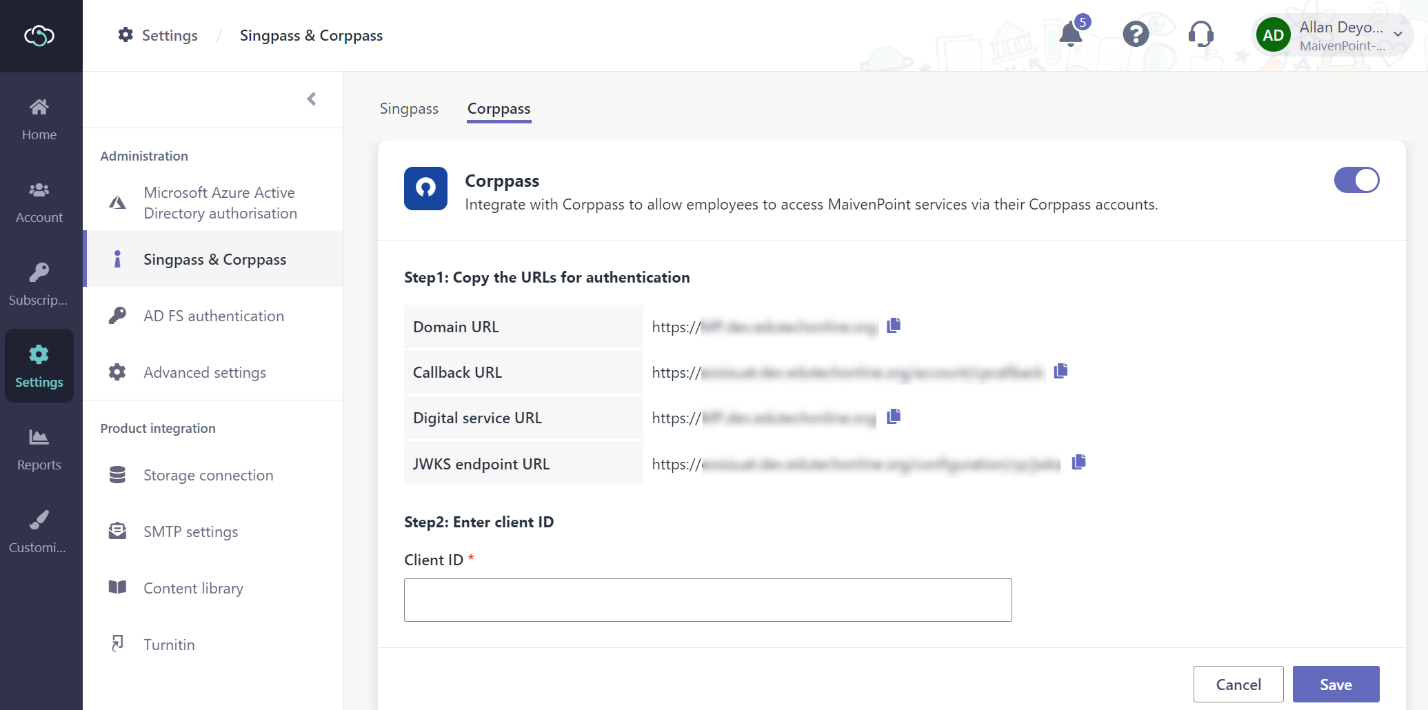The width and height of the screenshot is (1428, 710).
Task: Turn off the Corppass integration switch
Action: coord(1357,180)
